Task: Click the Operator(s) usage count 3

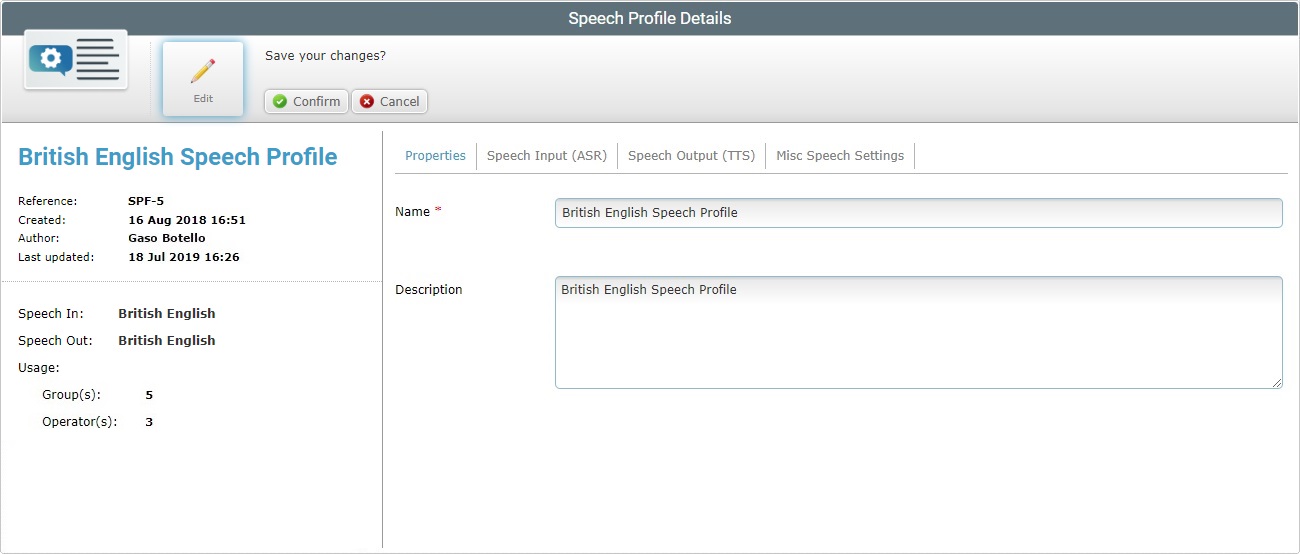Action: tap(149, 422)
